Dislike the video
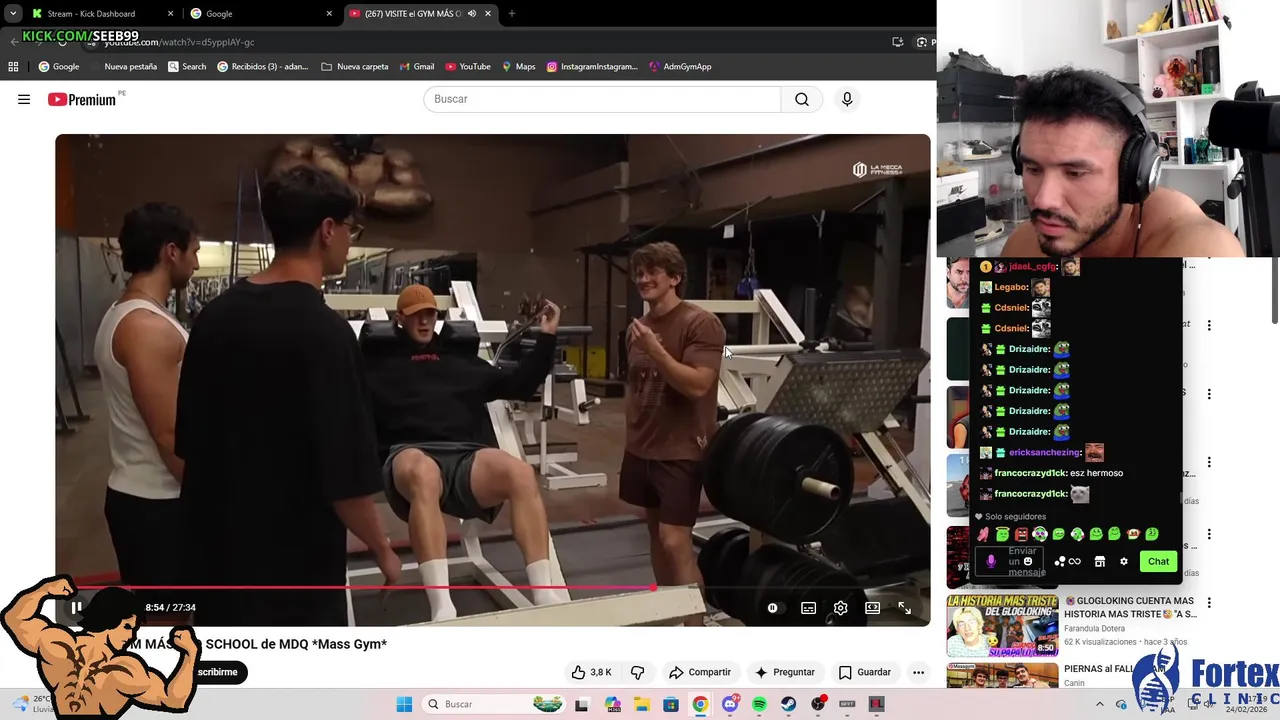 (x=637, y=672)
